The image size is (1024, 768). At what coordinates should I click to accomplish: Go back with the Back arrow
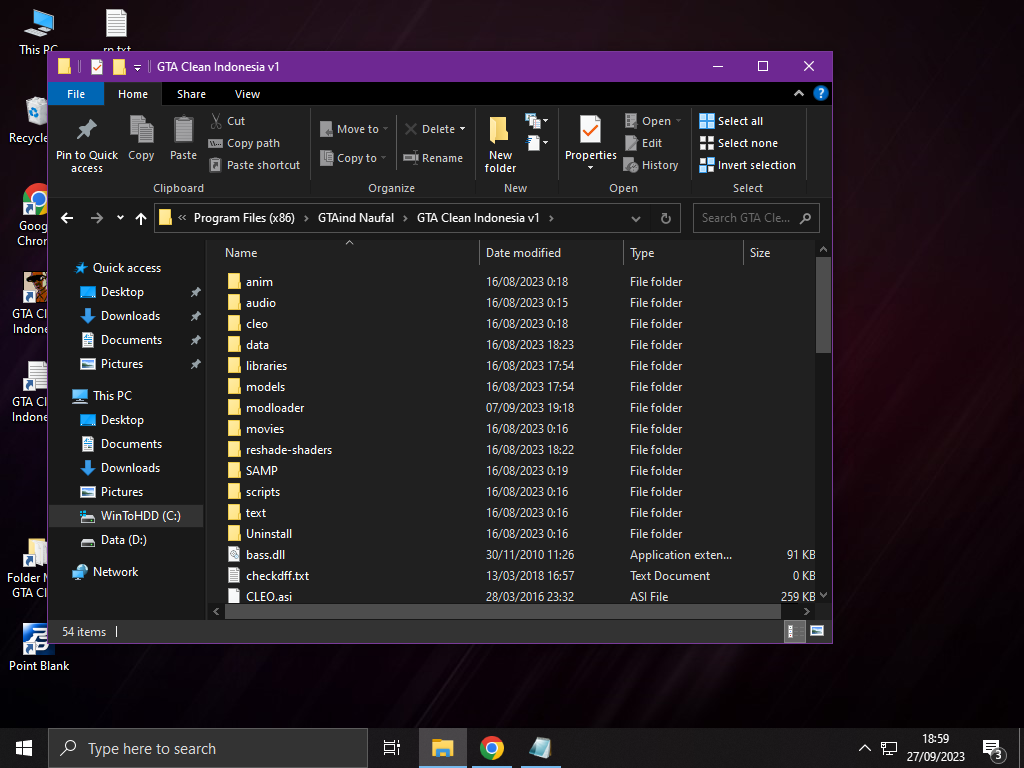67,218
